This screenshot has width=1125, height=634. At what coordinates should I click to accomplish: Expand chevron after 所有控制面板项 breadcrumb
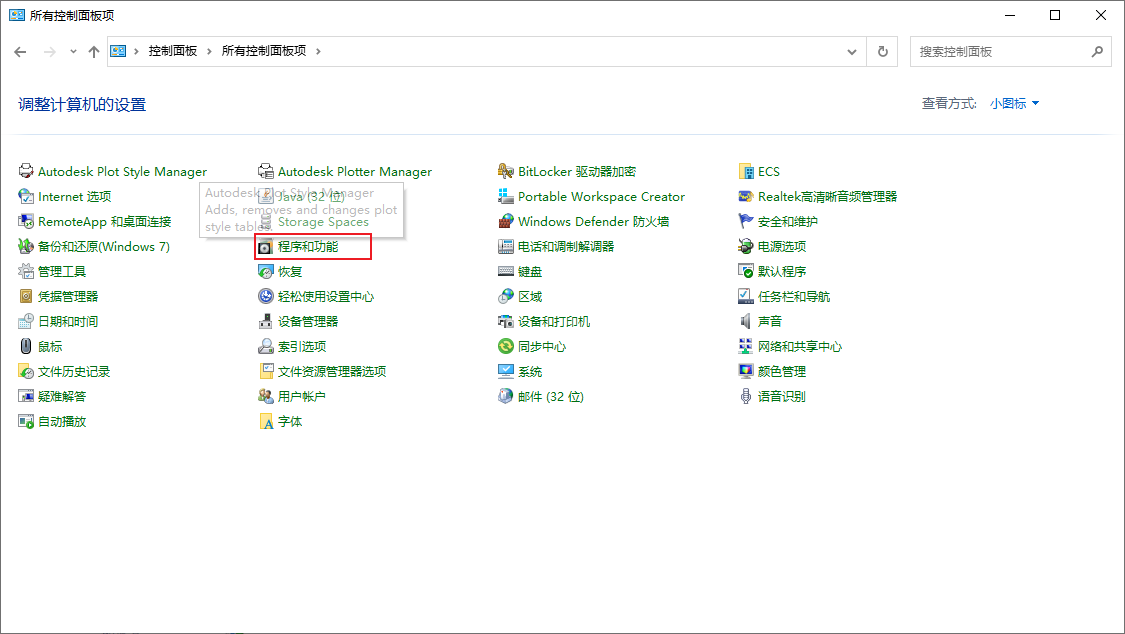point(318,52)
